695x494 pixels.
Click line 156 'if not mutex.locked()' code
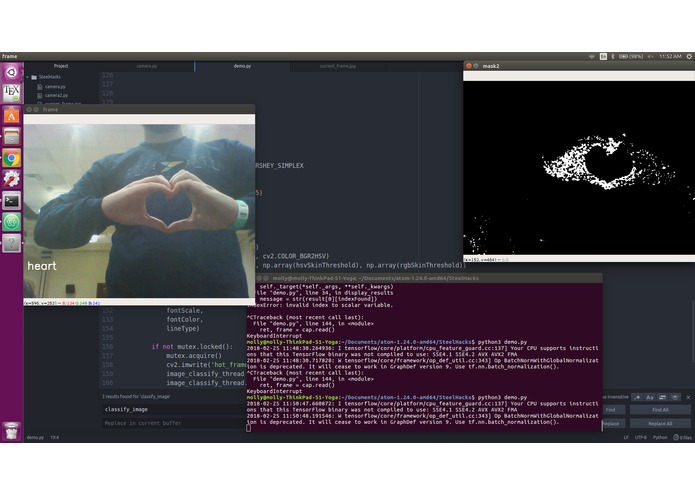pyautogui.click(x=192, y=346)
